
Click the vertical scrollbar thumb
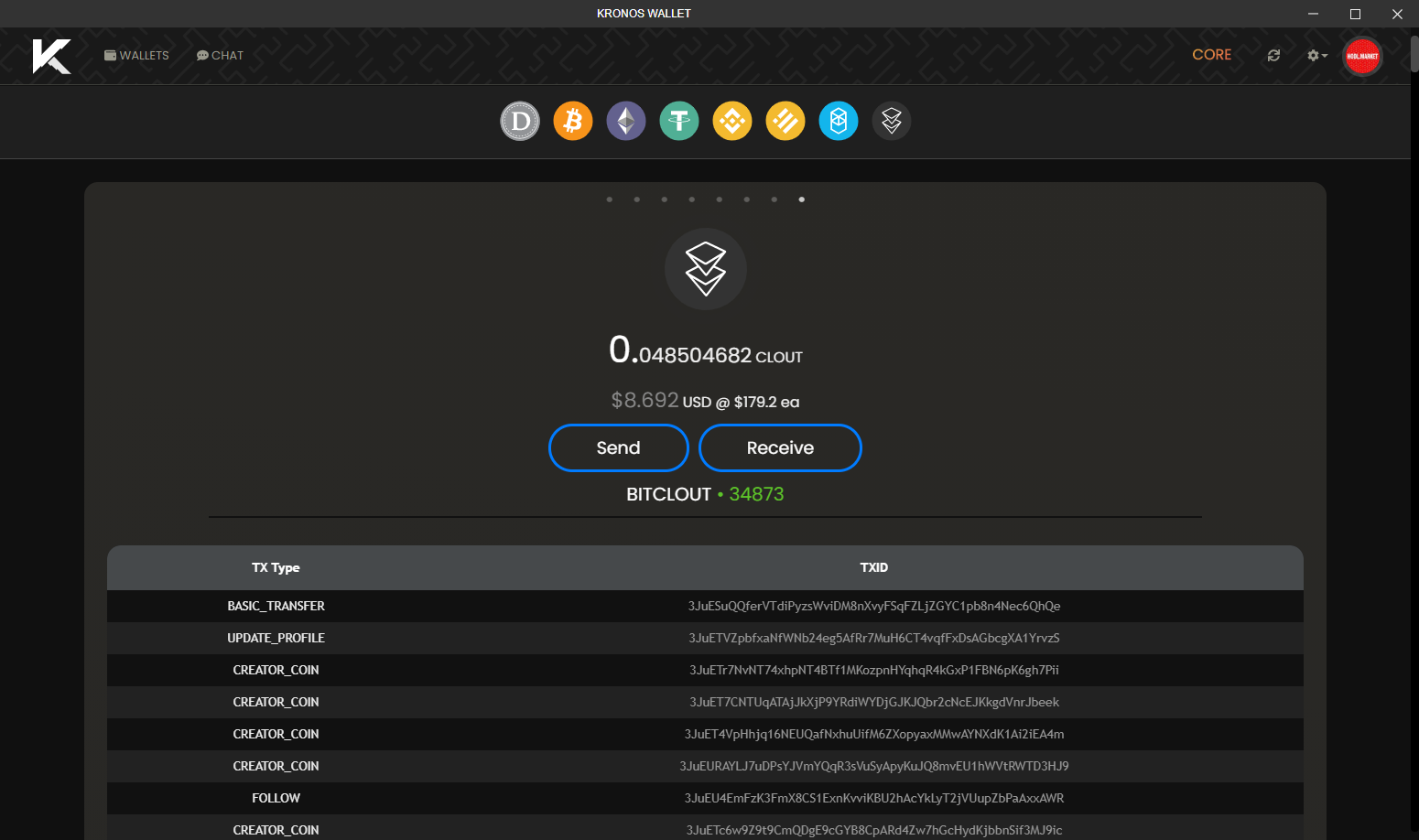(1414, 53)
